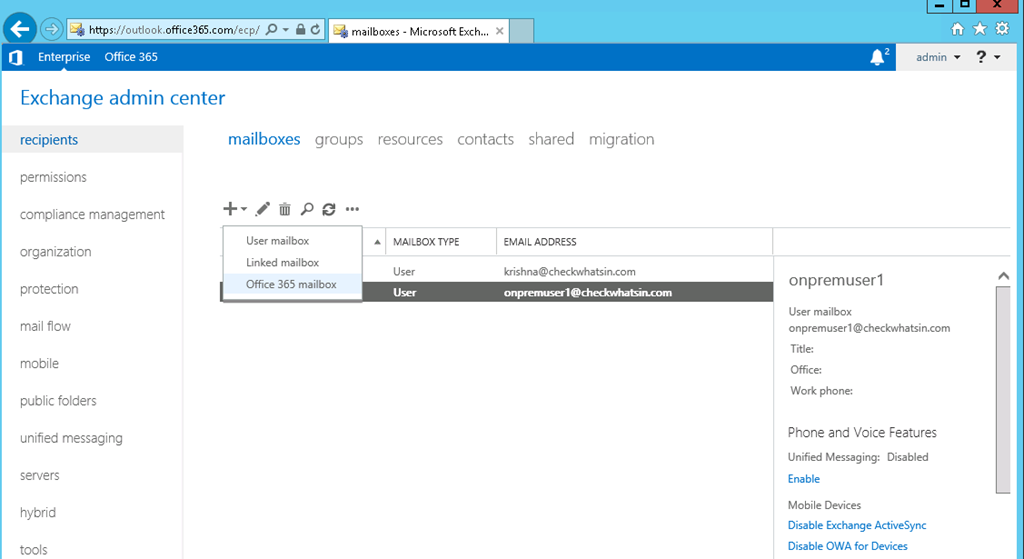Open the favorites star icon
The width and height of the screenshot is (1024, 559).
coord(980,29)
